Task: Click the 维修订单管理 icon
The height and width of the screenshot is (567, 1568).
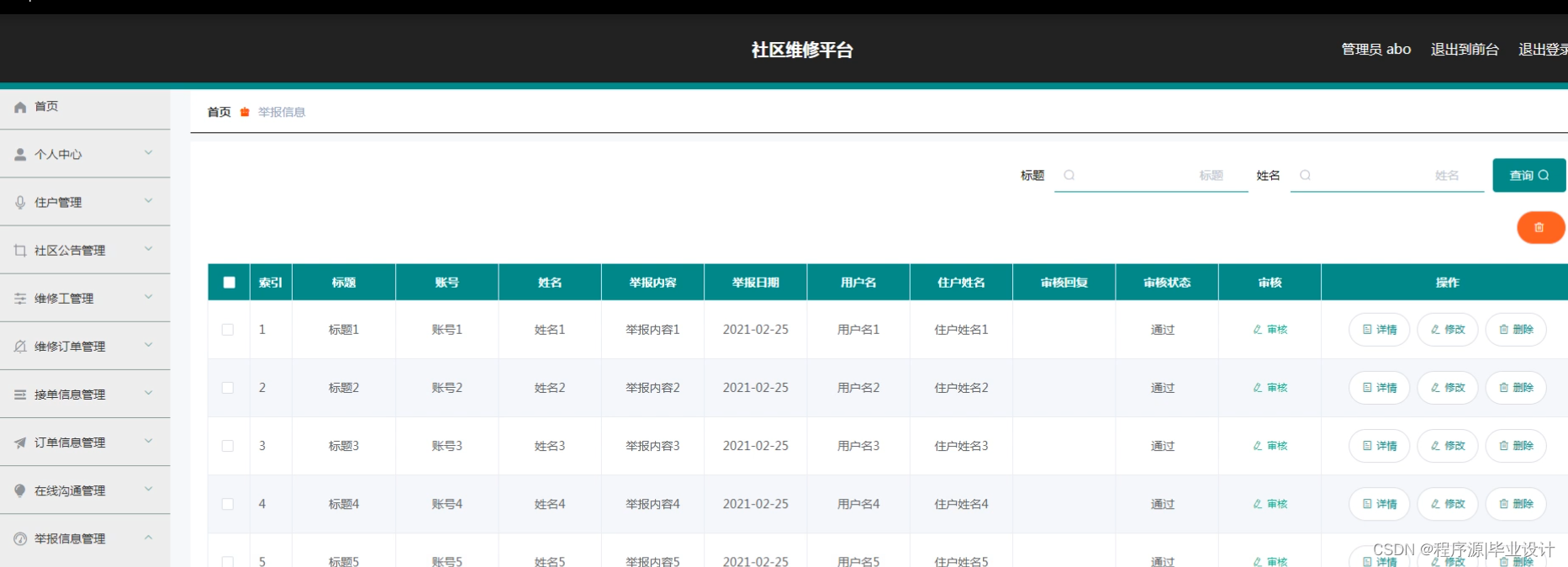Action: pyautogui.click(x=20, y=347)
